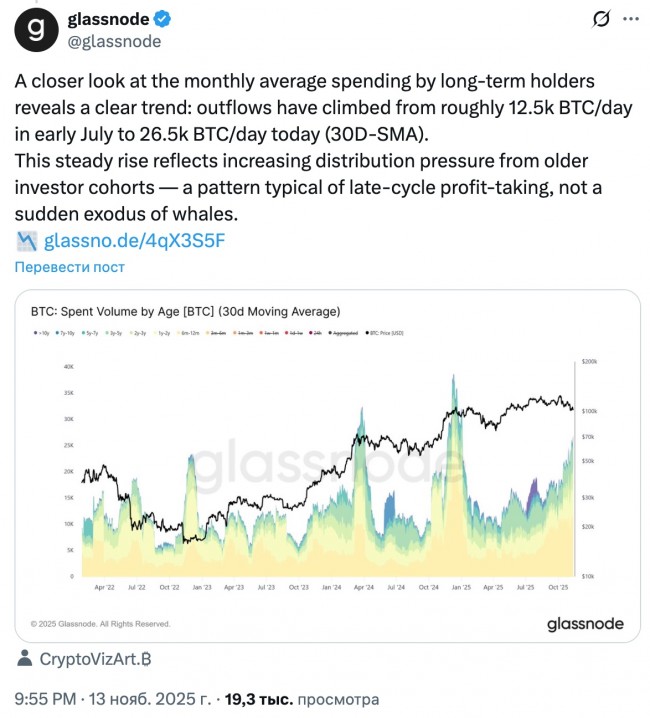
Task: Click the ">10y" legend color dot
Action: coord(33,331)
